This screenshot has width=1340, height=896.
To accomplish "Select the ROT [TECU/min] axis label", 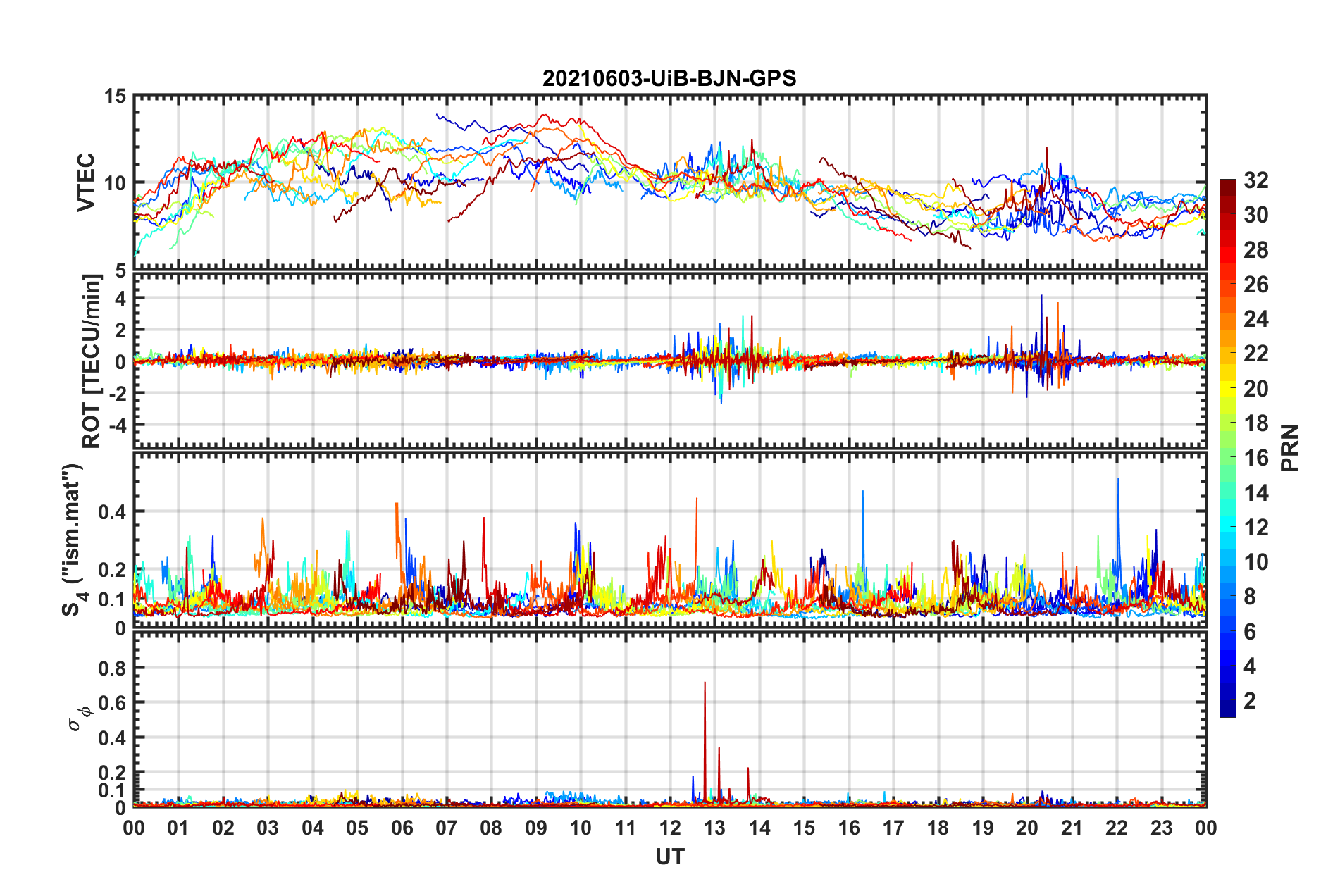I will tap(92, 361).
